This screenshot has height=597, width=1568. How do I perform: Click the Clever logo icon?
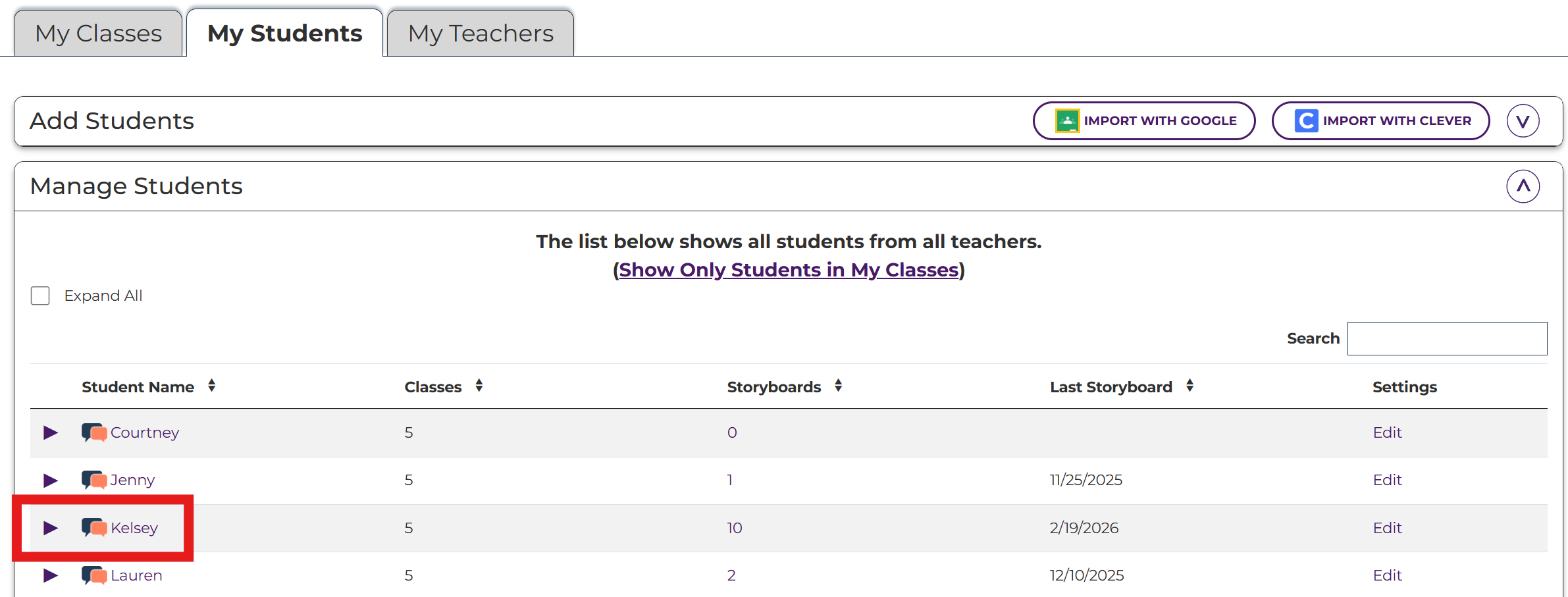[1306, 121]
